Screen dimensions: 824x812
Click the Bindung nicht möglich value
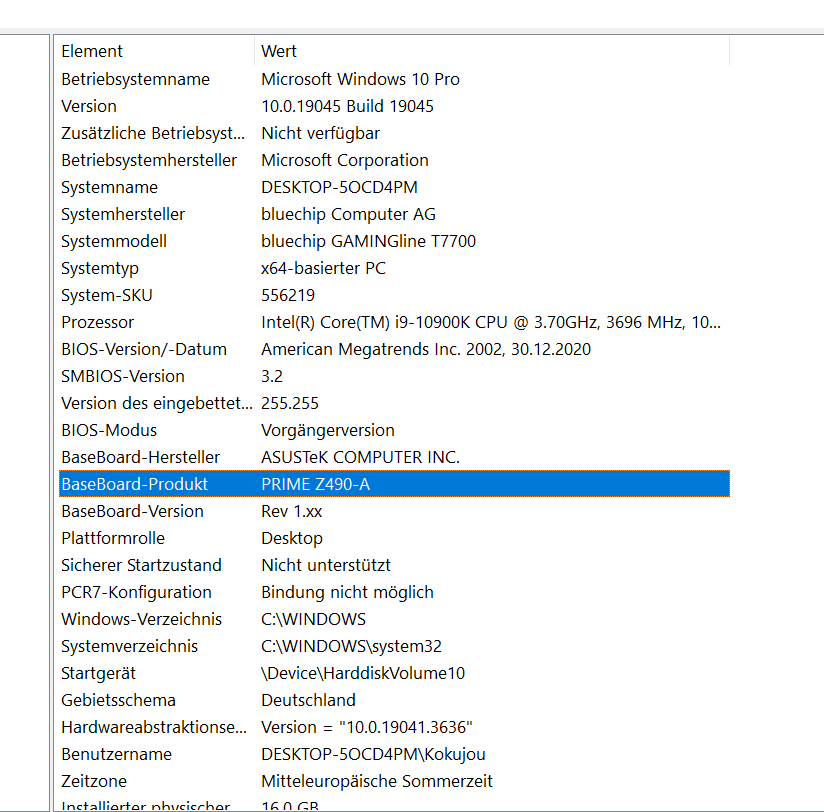[x=347, y=592]
